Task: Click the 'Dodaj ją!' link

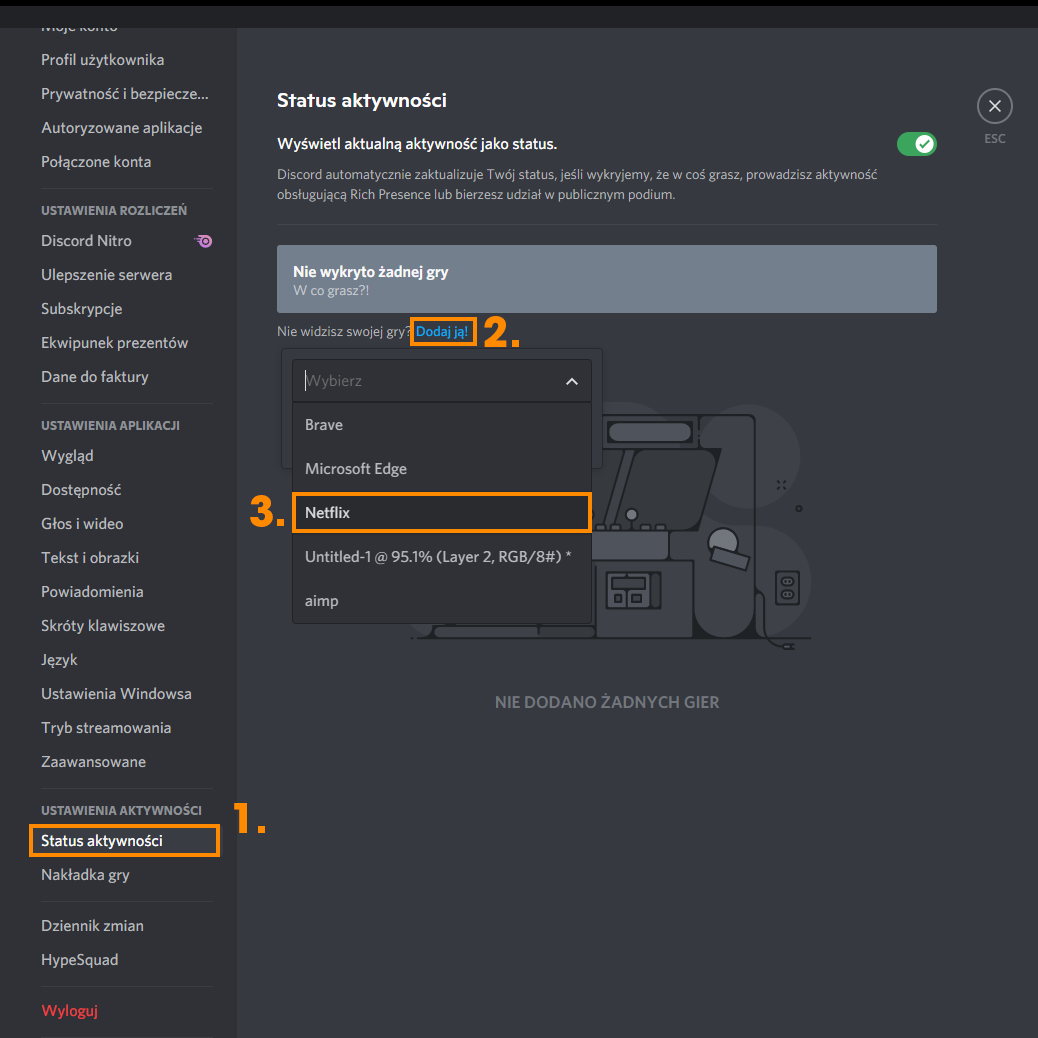Action: [442, 332]
